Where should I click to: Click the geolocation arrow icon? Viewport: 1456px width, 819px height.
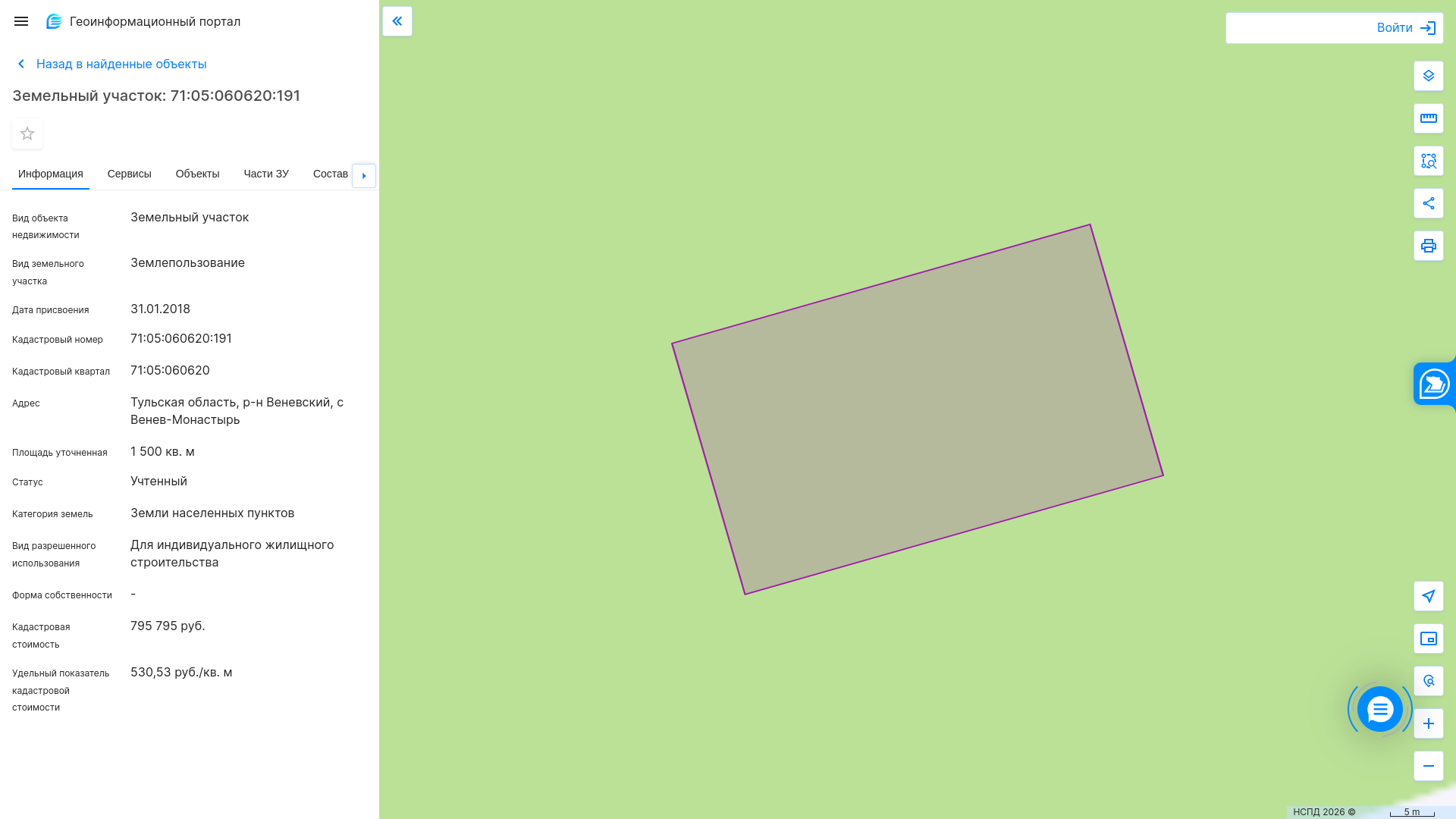point(1428,596)
